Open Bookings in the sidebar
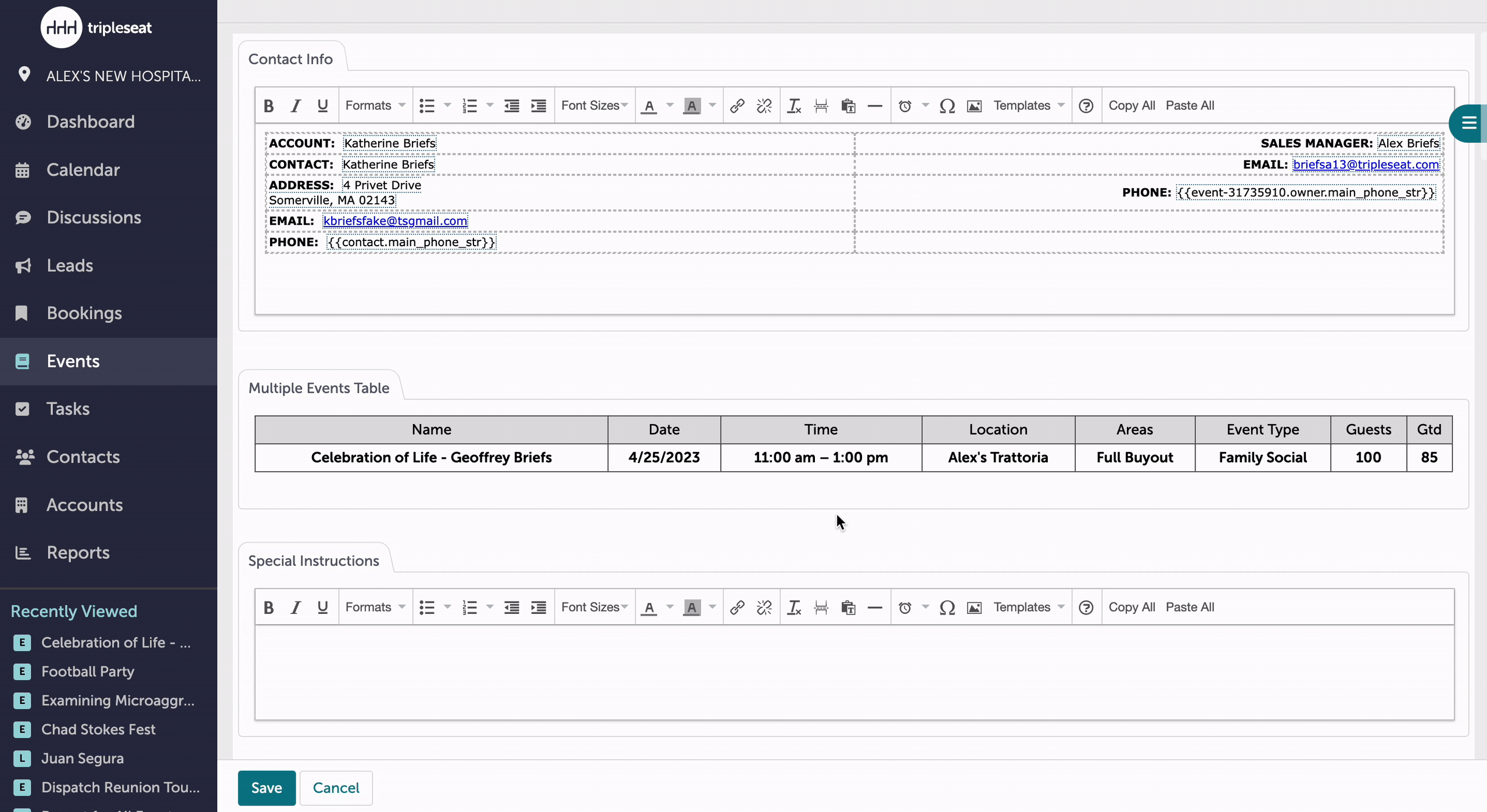This screenshot has width=1487, height=812. click(109, 313)
